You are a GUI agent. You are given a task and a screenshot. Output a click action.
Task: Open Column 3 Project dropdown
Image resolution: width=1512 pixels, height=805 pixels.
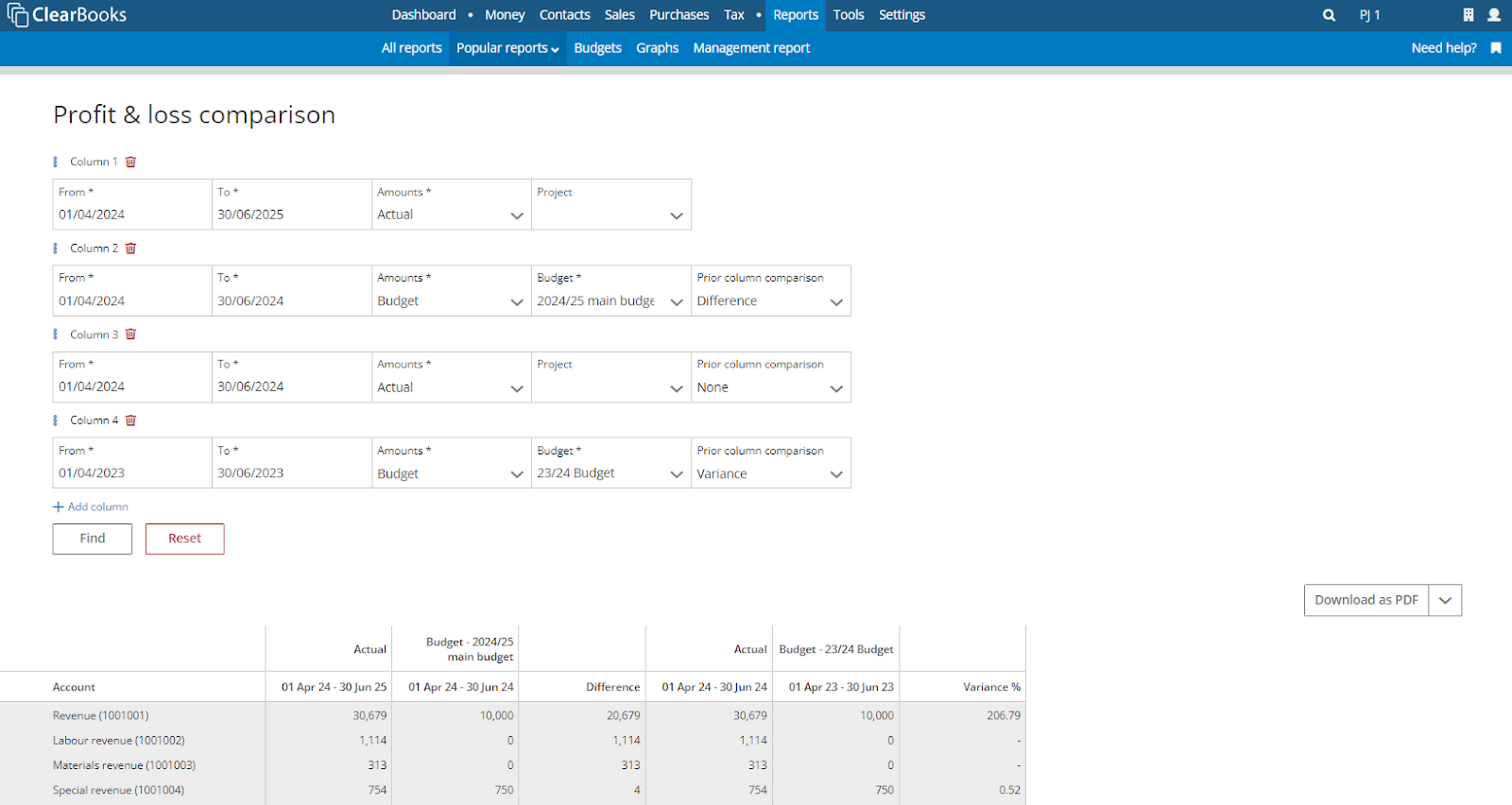click(611, 377)
